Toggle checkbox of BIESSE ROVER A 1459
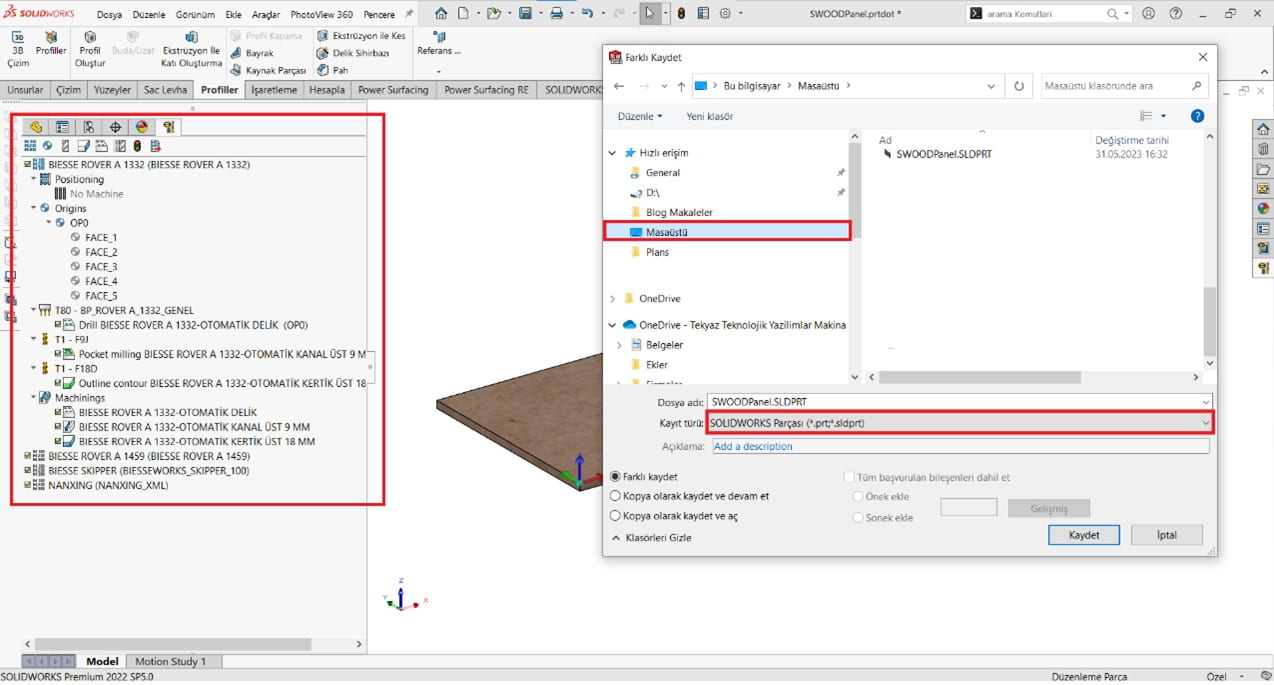The width and height of the screenshot is (1274, 685). (28, 456)
